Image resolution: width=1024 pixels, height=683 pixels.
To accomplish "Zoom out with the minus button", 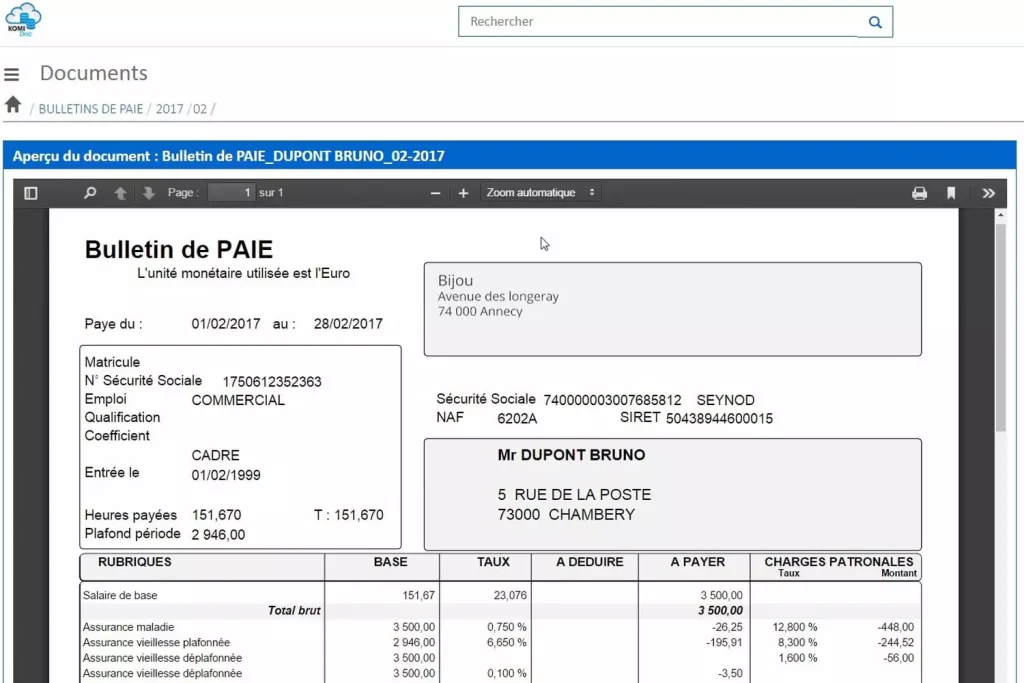I will click(435, 193).
